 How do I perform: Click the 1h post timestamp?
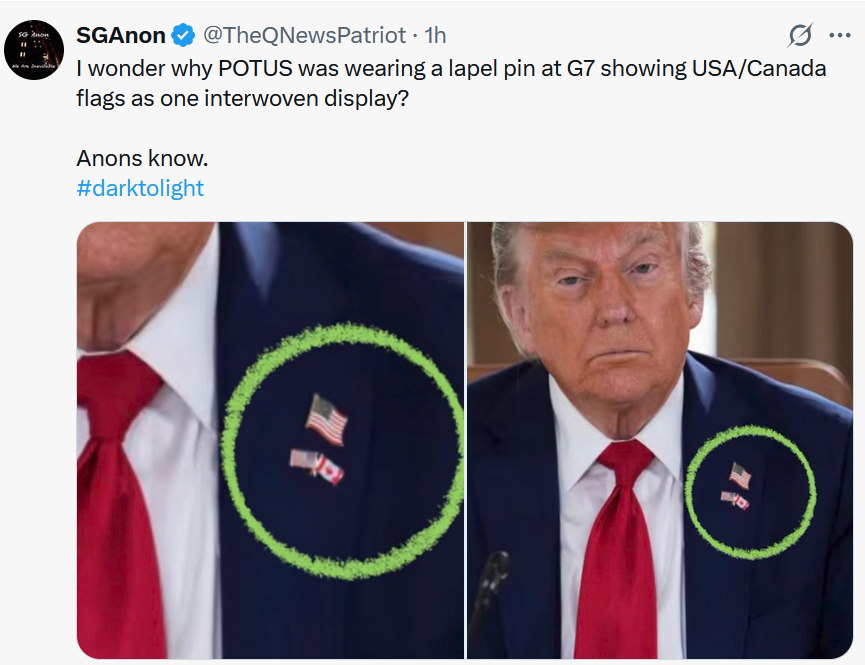click(x=435, y=35)
